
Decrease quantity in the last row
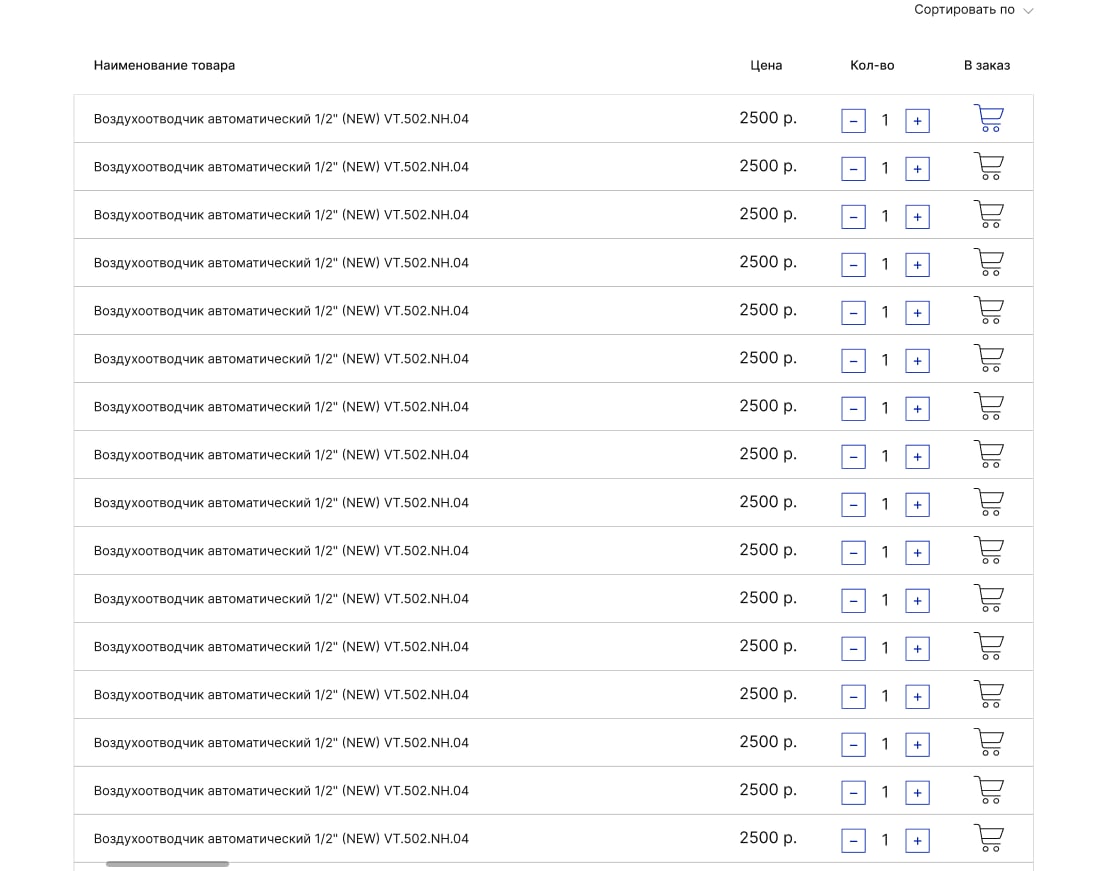853,840
